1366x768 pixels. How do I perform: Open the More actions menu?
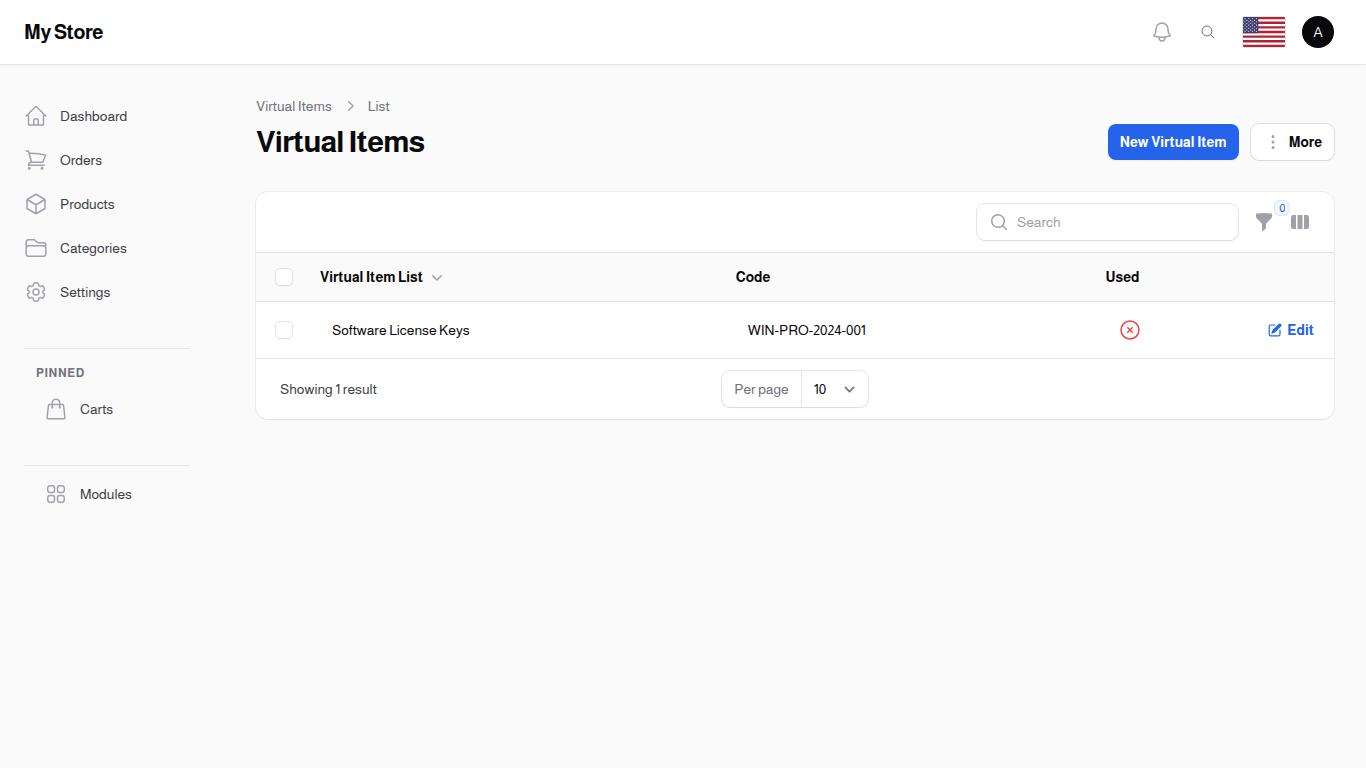coord(1292,142)
